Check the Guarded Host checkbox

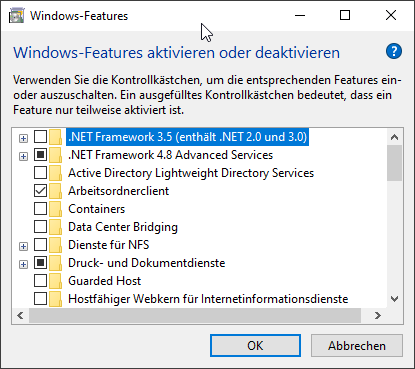(x=40, y=281)
